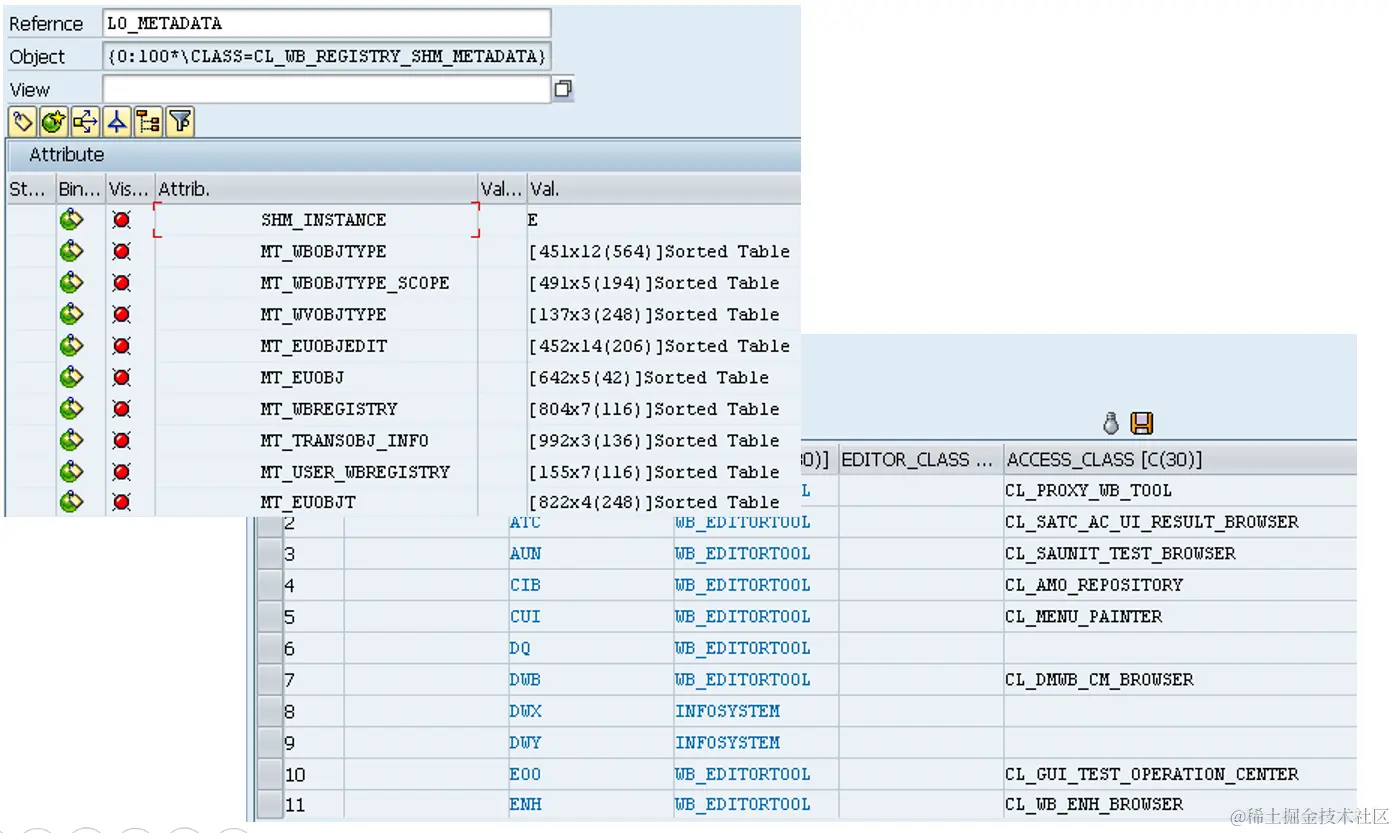Click into the Refernce input field

point(327,23)
